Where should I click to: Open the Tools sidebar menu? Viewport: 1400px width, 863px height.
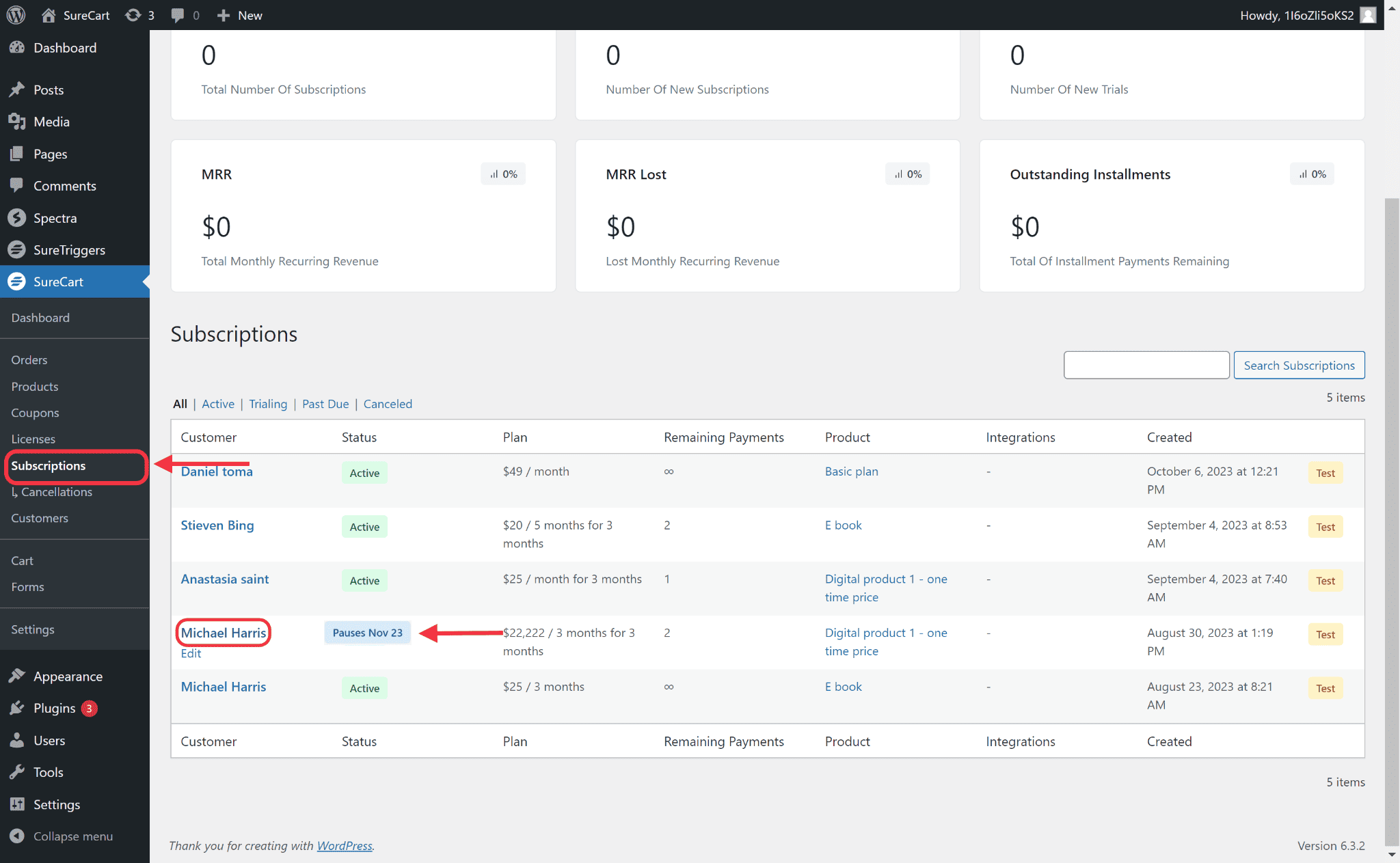click(x=48, y=772)
